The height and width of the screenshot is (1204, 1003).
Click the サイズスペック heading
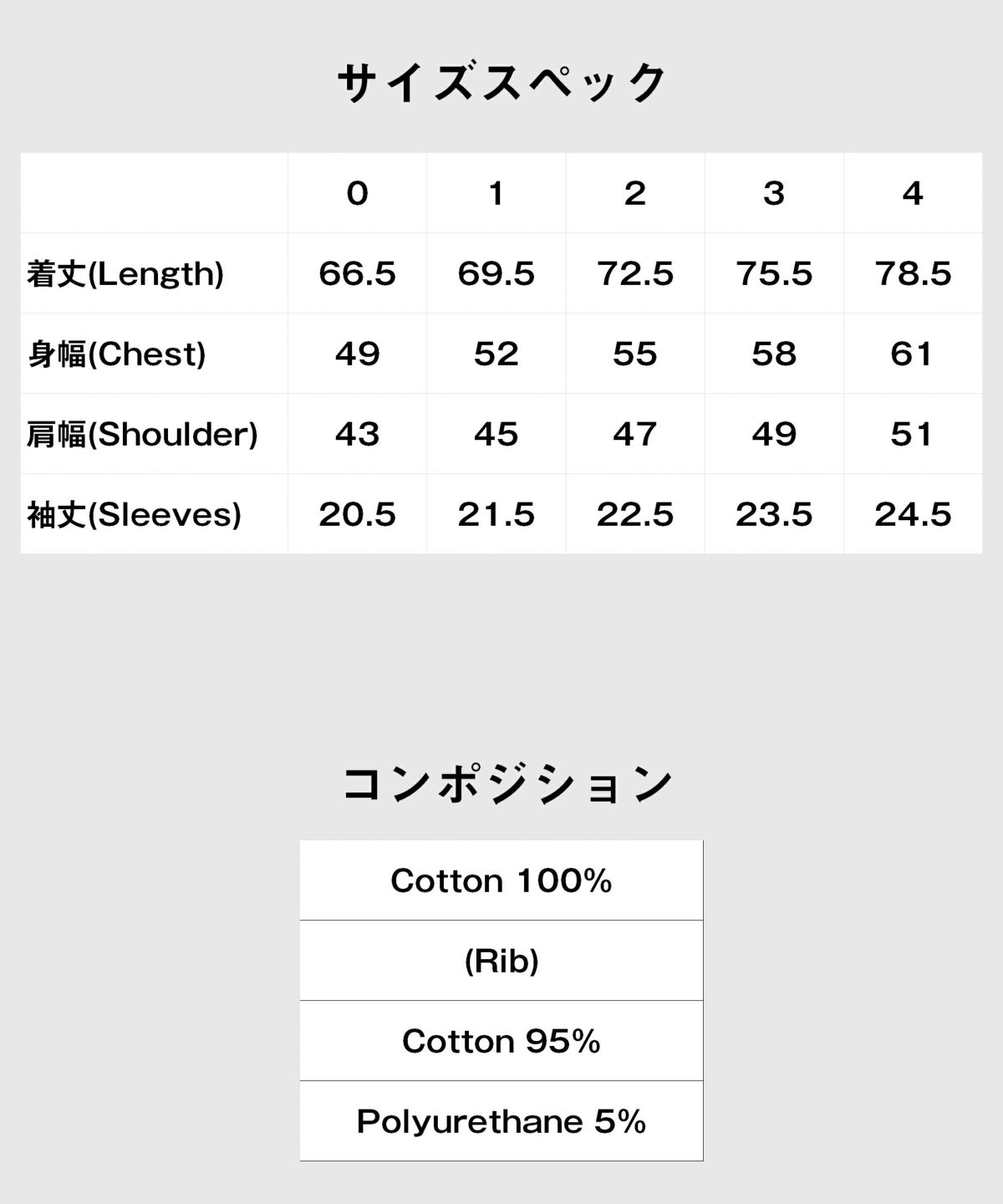501,84
